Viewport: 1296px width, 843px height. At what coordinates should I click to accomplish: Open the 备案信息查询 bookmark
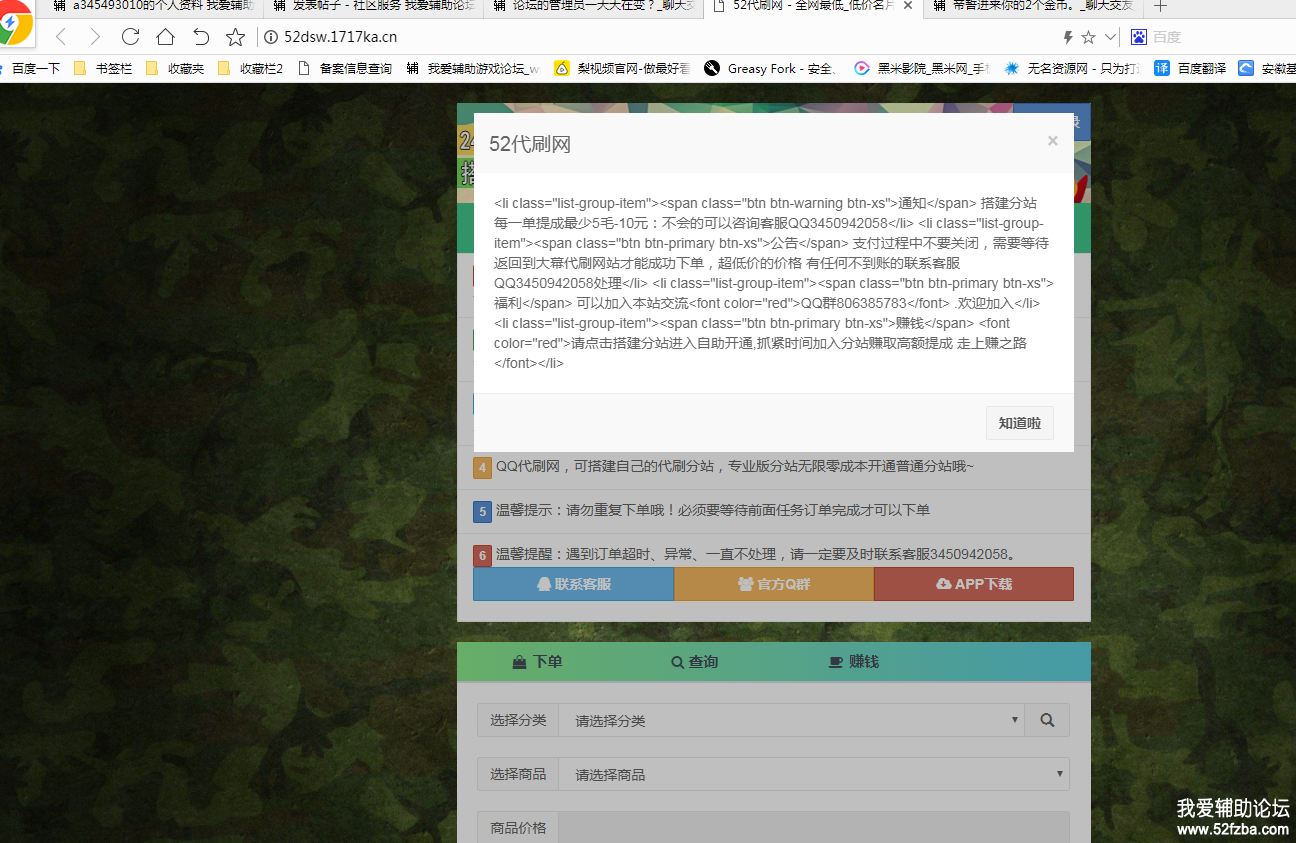point(345,69)
